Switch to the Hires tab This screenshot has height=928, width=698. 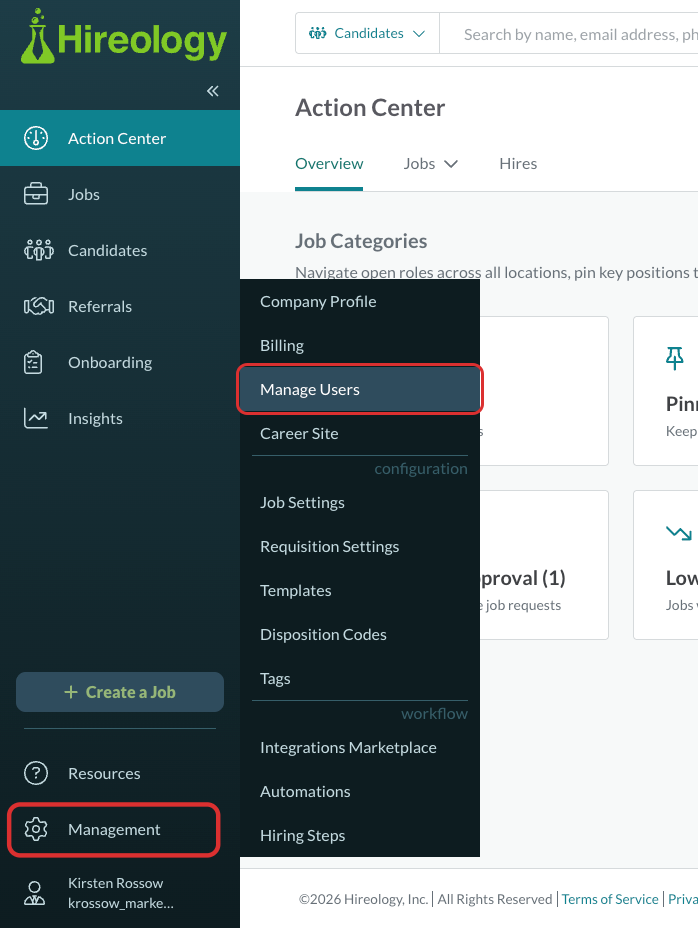(518, 163)
